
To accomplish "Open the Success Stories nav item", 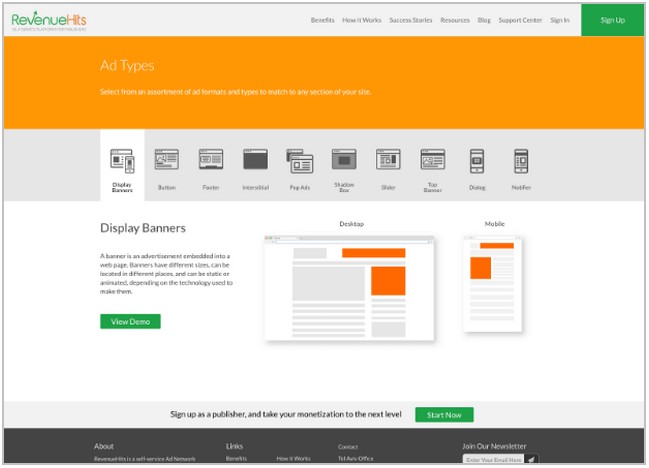I will pyautogui.click(x=411, y=20).
